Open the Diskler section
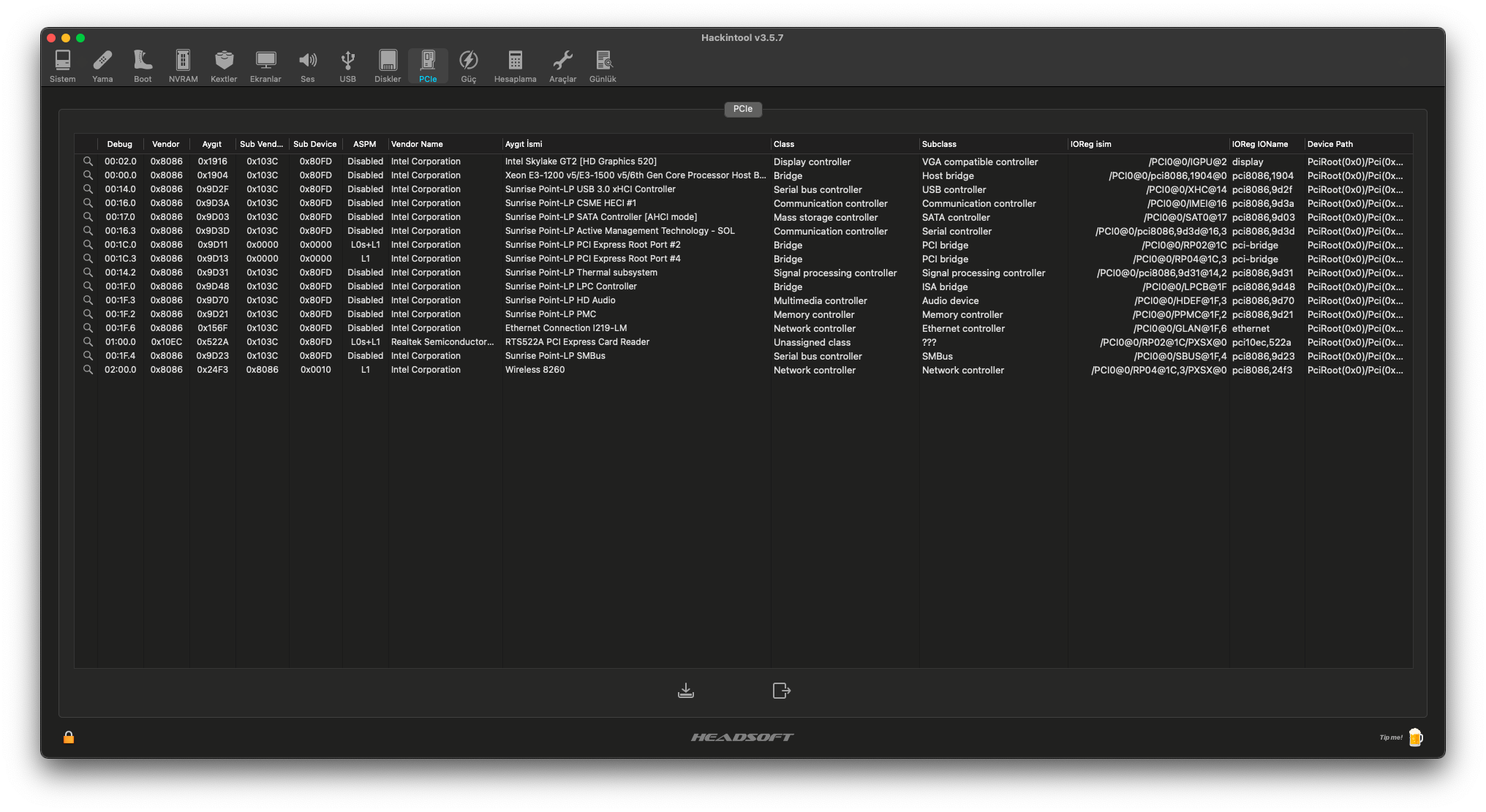This screenshot has width=1486, height=812. tap(387, 66)
